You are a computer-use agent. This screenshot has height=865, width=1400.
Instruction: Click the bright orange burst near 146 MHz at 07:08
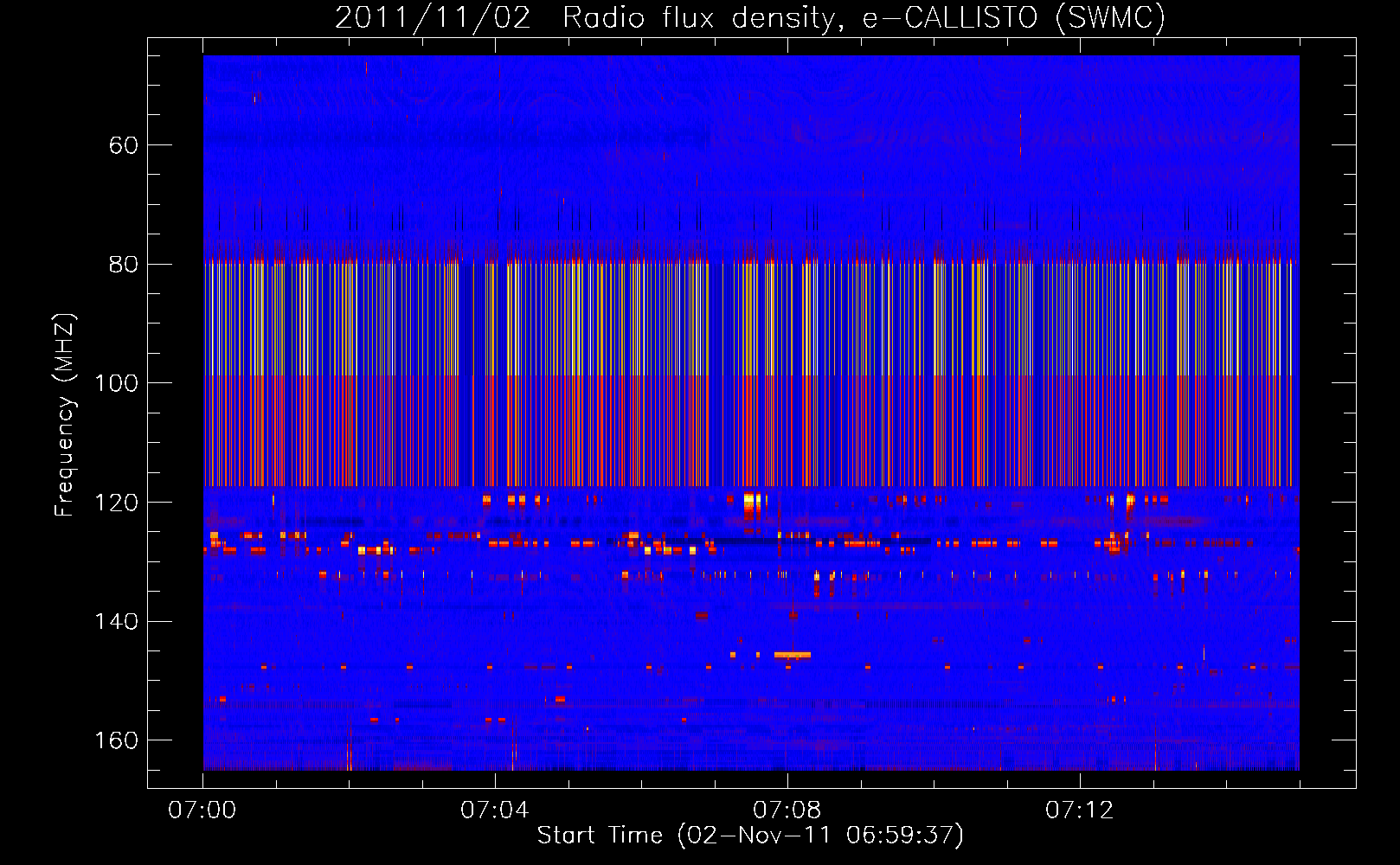pyautogui.click(x=793, y=655)
